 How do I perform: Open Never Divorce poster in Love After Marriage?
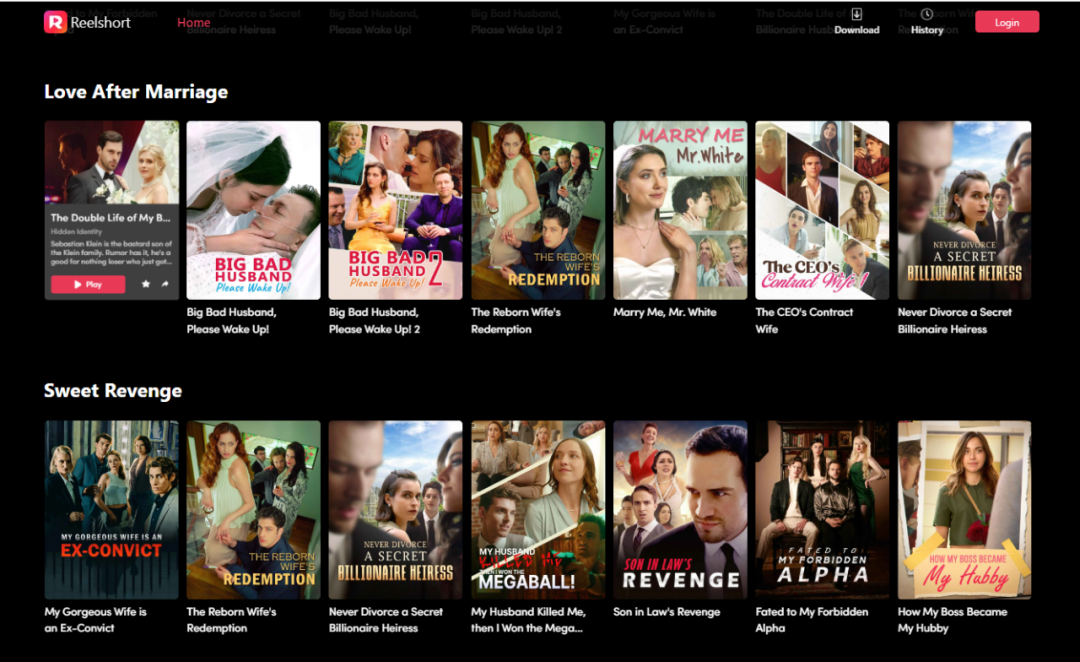pos(964,210)
